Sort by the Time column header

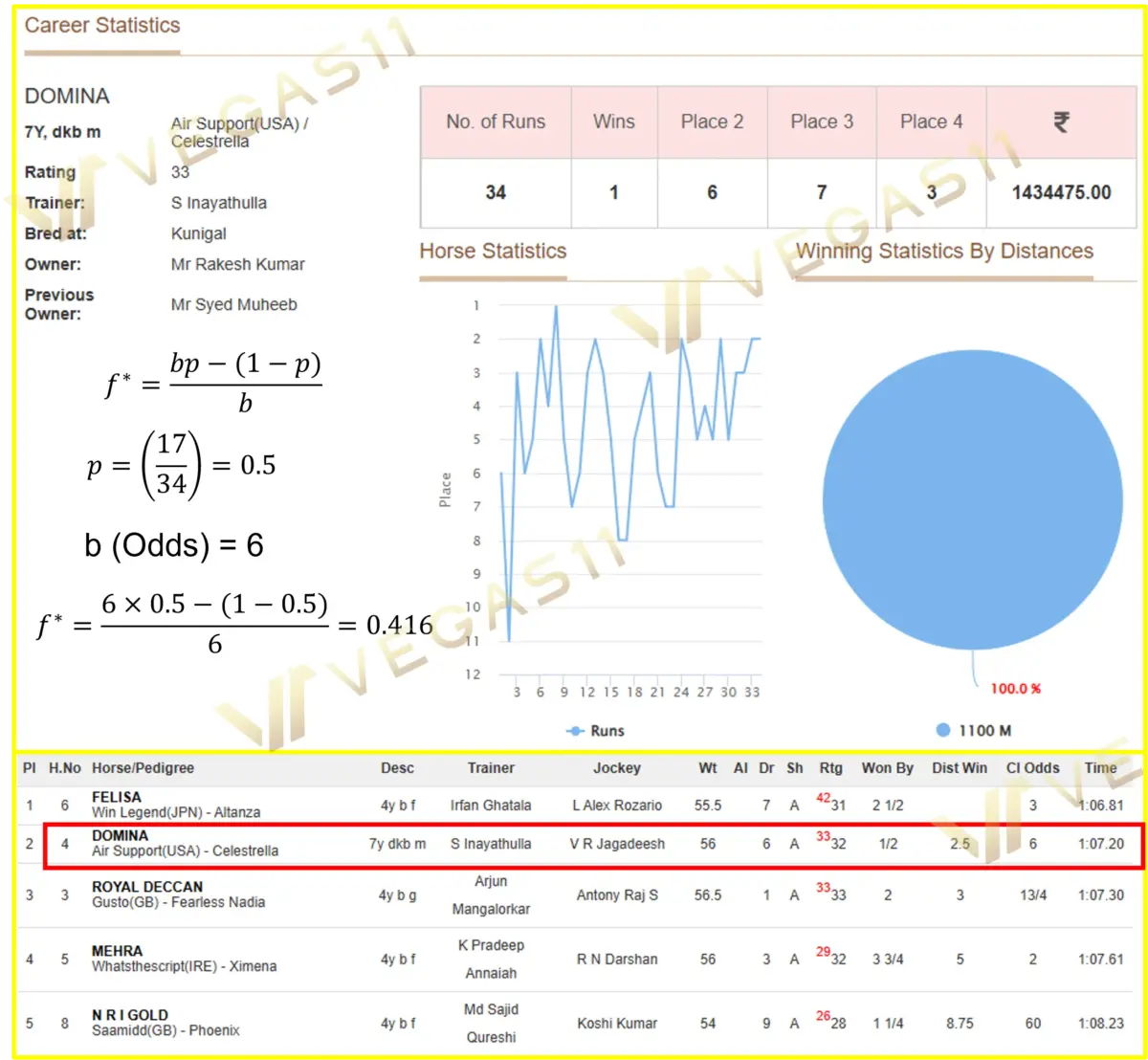pyautogui.click(x=1100, y=768)
